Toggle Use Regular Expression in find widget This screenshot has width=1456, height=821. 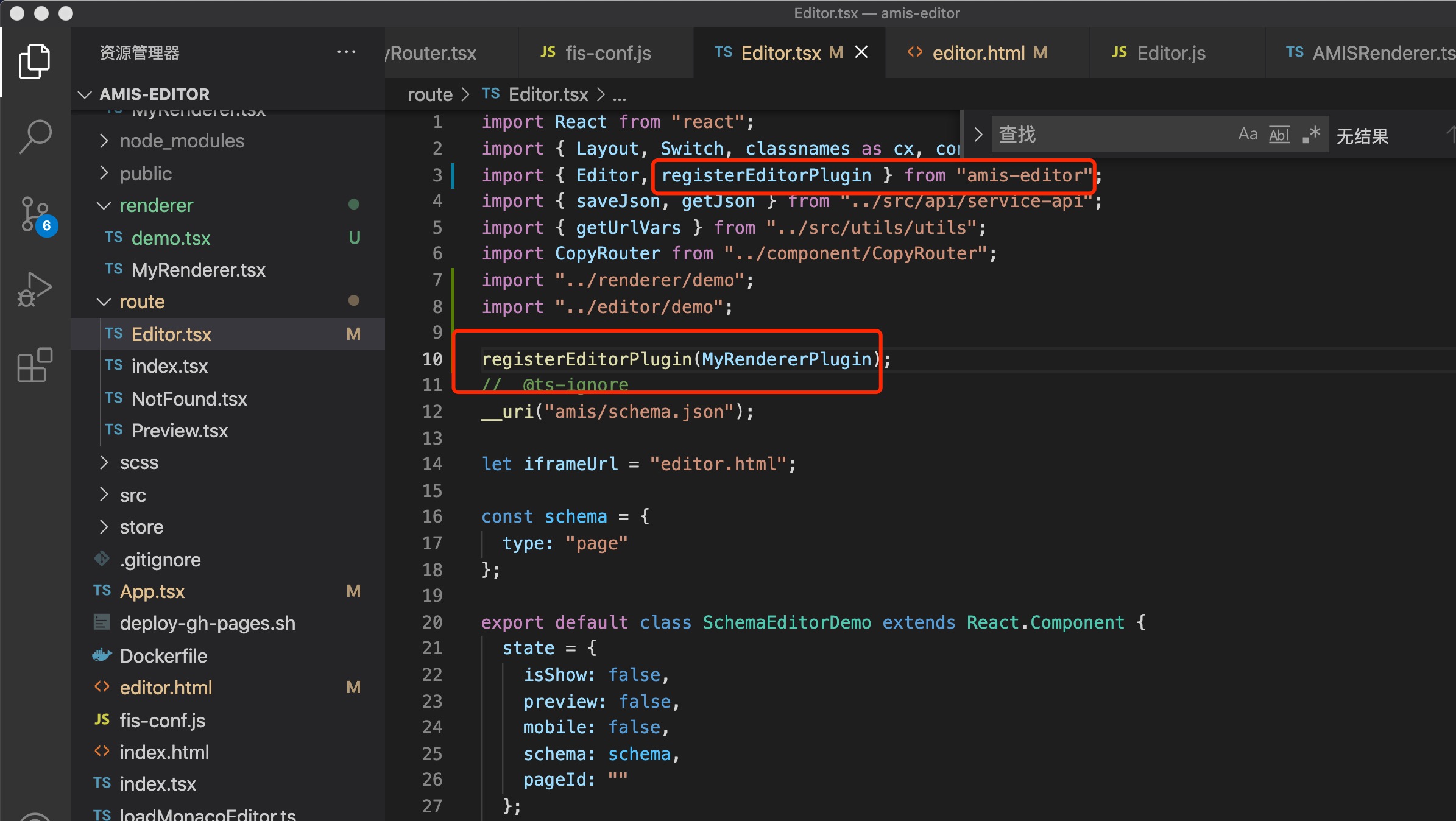click(1311, 134)
